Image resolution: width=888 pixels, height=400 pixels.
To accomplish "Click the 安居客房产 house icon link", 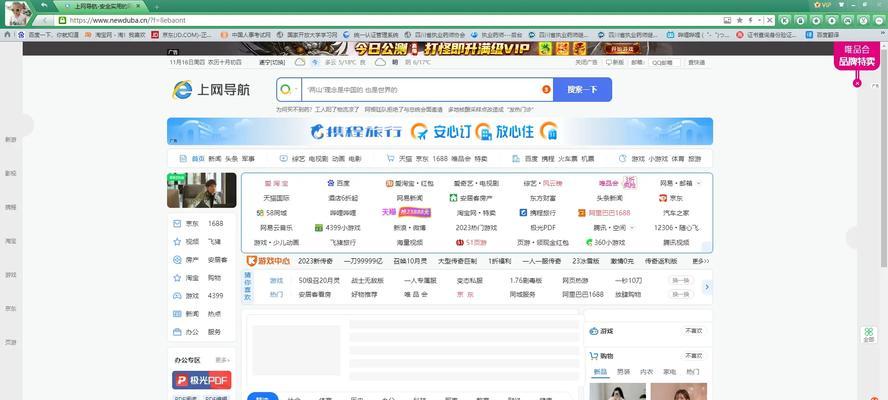I will 471,198.
